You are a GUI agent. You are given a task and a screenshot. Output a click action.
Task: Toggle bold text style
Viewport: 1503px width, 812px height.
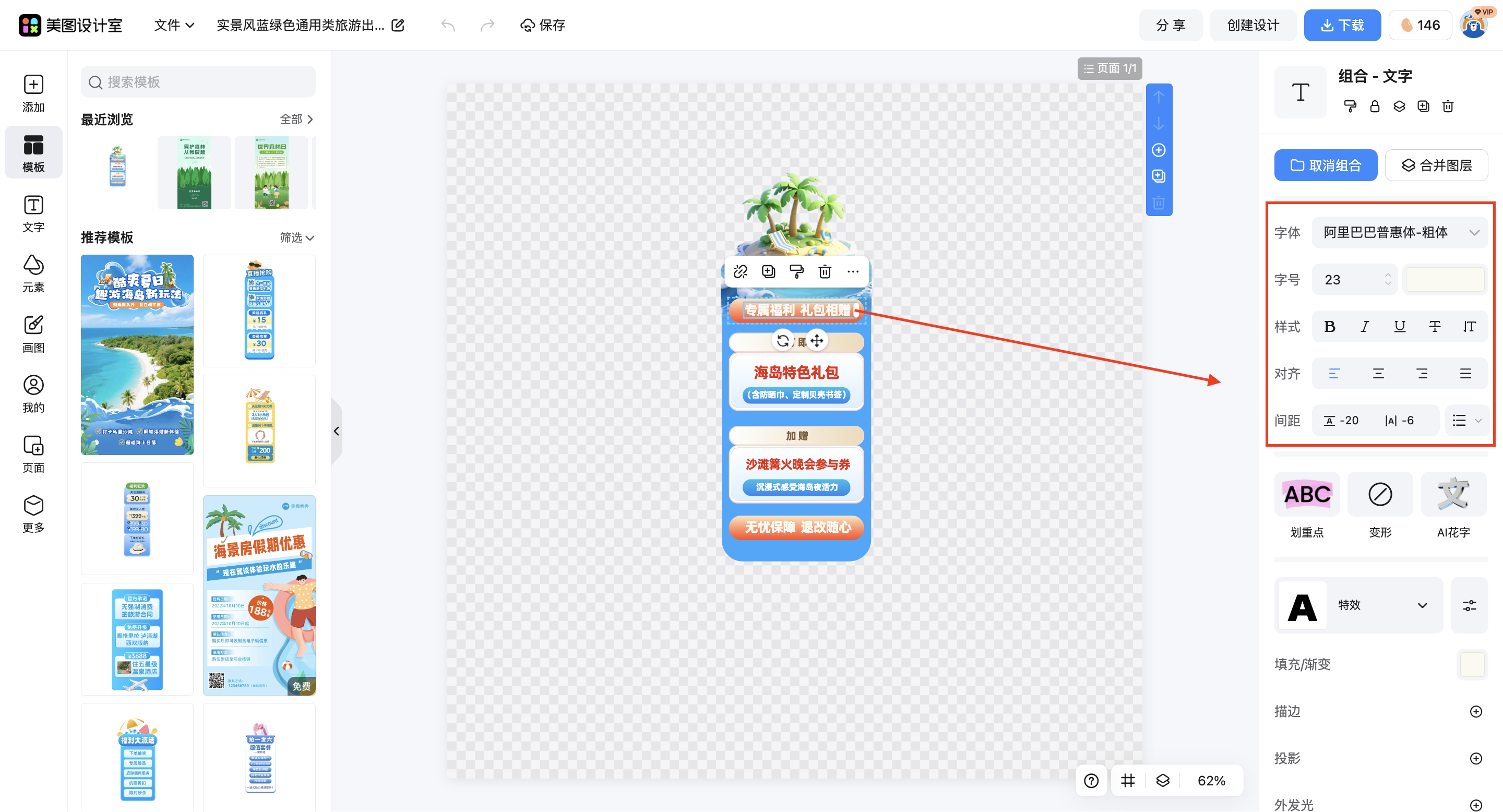click(x=1329, y=327)
